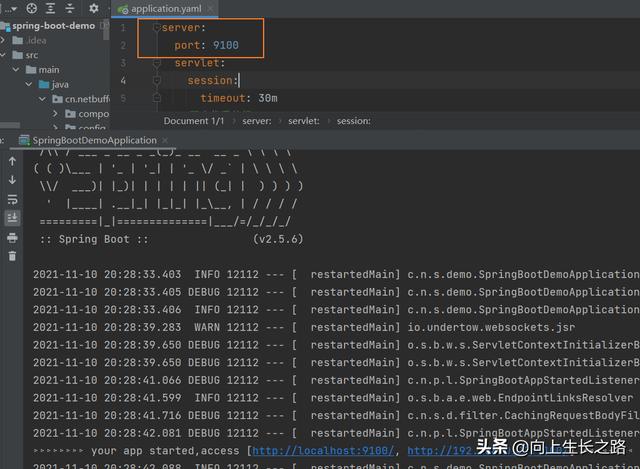This screenshot has height=469, width=640.
Task: Select the SpringBootDemoApplication run tab
Action: (x=94, y=141)
